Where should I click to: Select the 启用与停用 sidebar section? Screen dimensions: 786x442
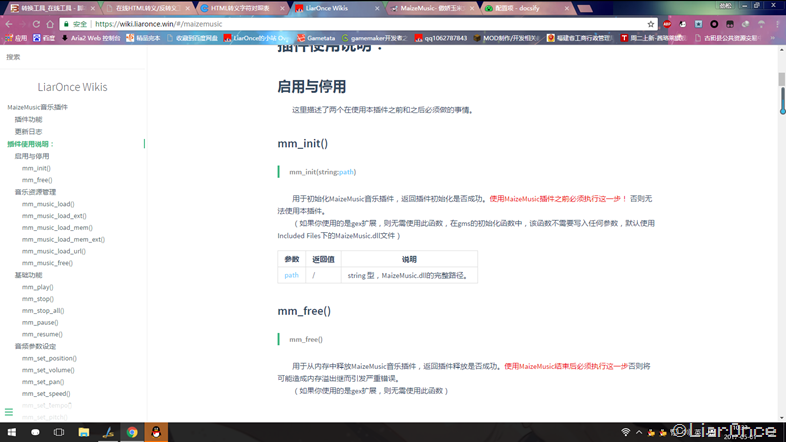[32, 156]
